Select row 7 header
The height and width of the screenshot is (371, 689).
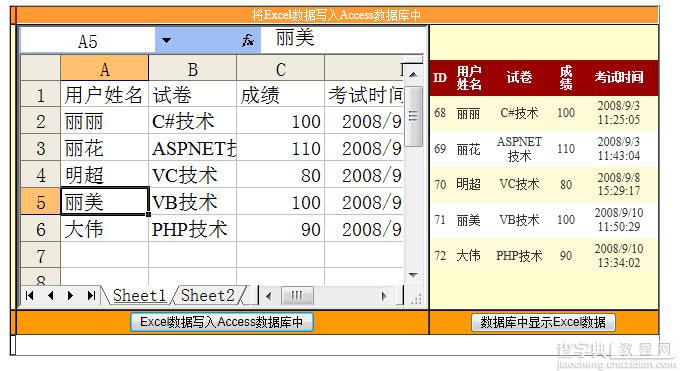[x=40, y=256]
